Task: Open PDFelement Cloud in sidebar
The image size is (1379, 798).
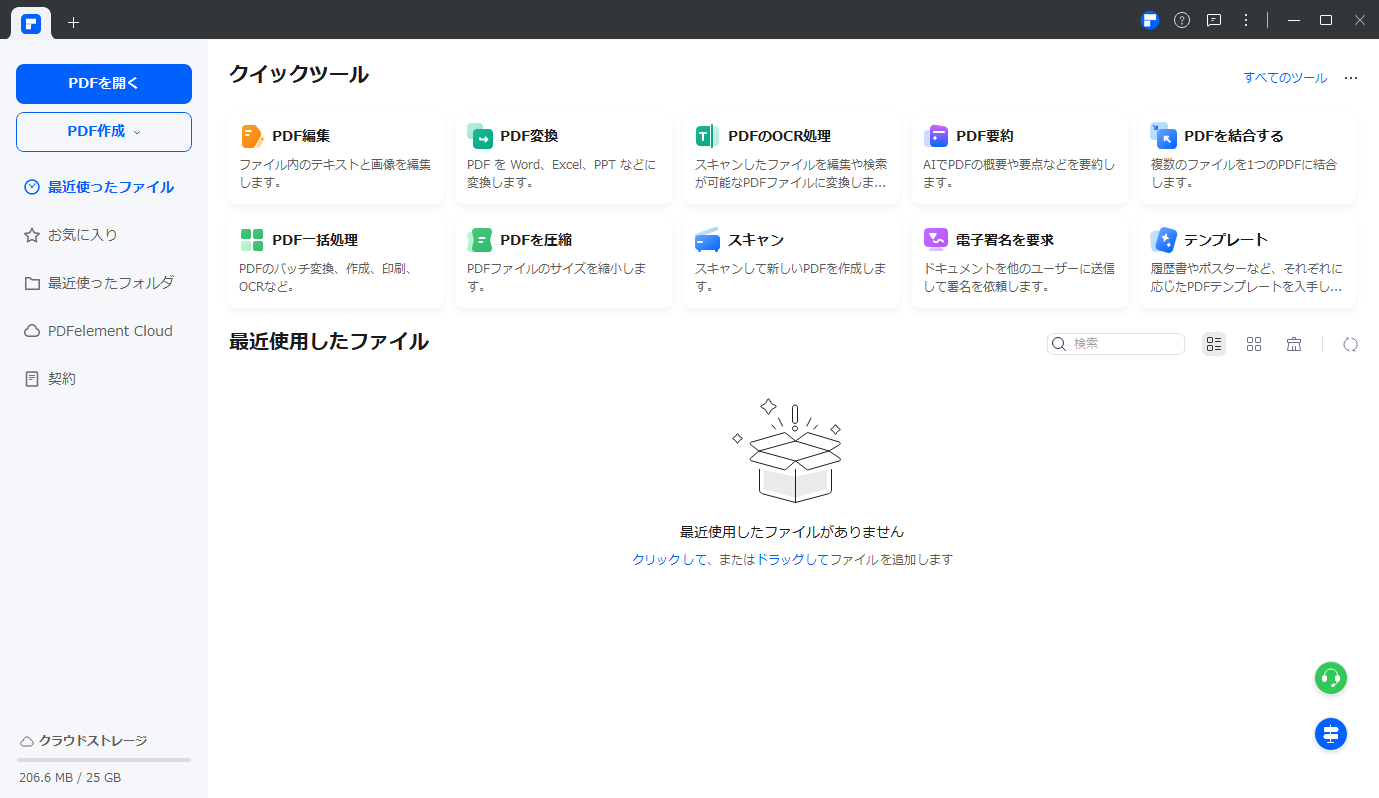Action: coord(100,331)
